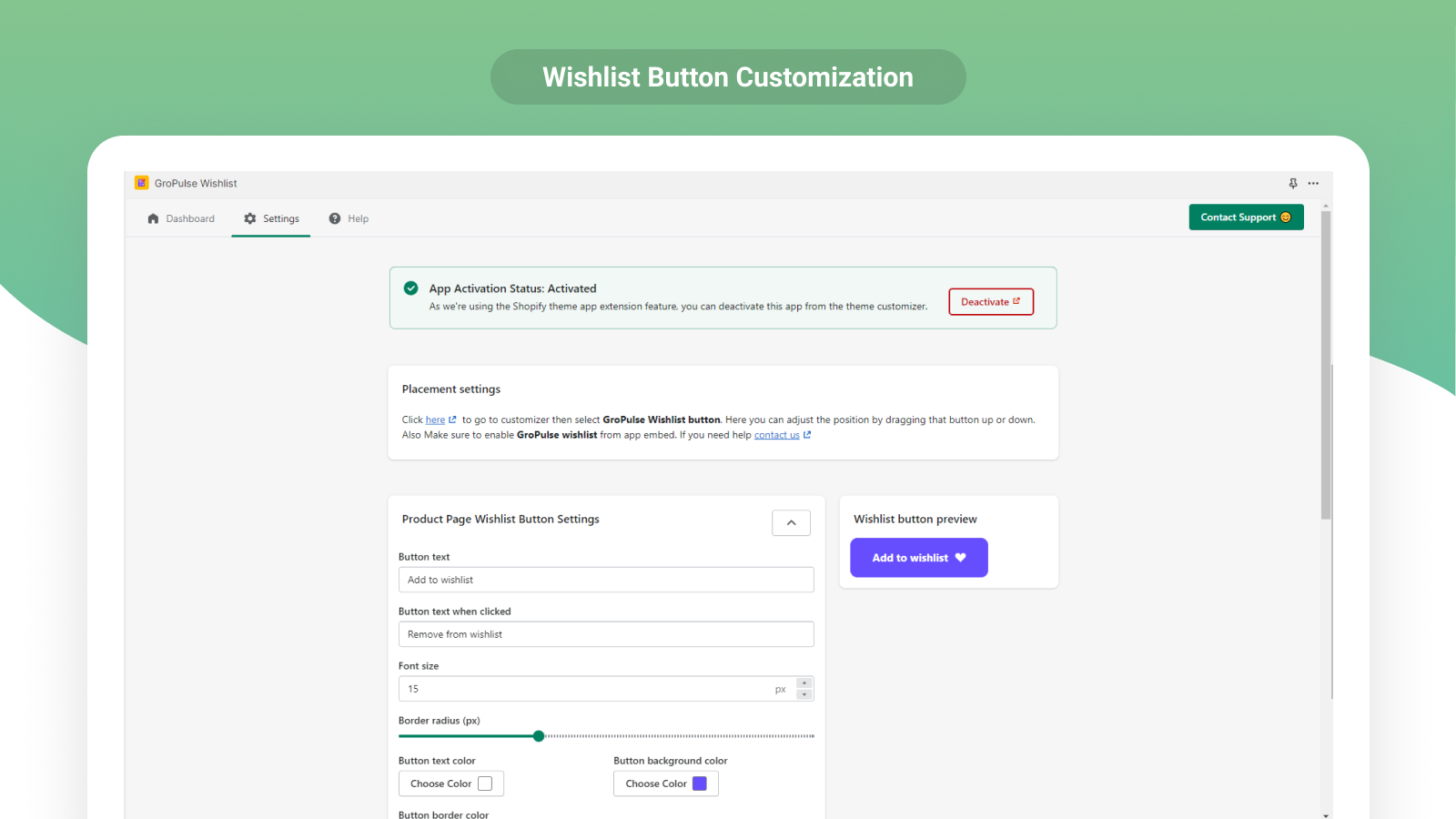Click the heart icon in the preview button
1456x819 pixels.
(960, 558)
